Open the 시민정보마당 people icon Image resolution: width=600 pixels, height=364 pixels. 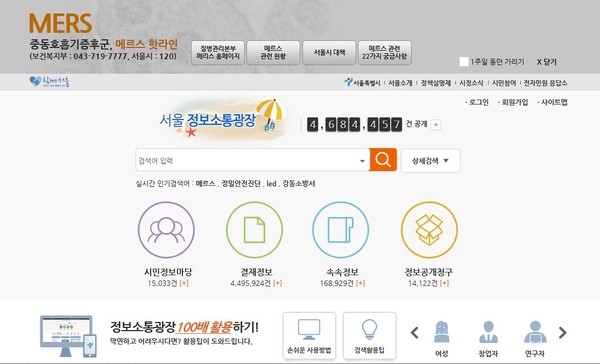[166, 230]
